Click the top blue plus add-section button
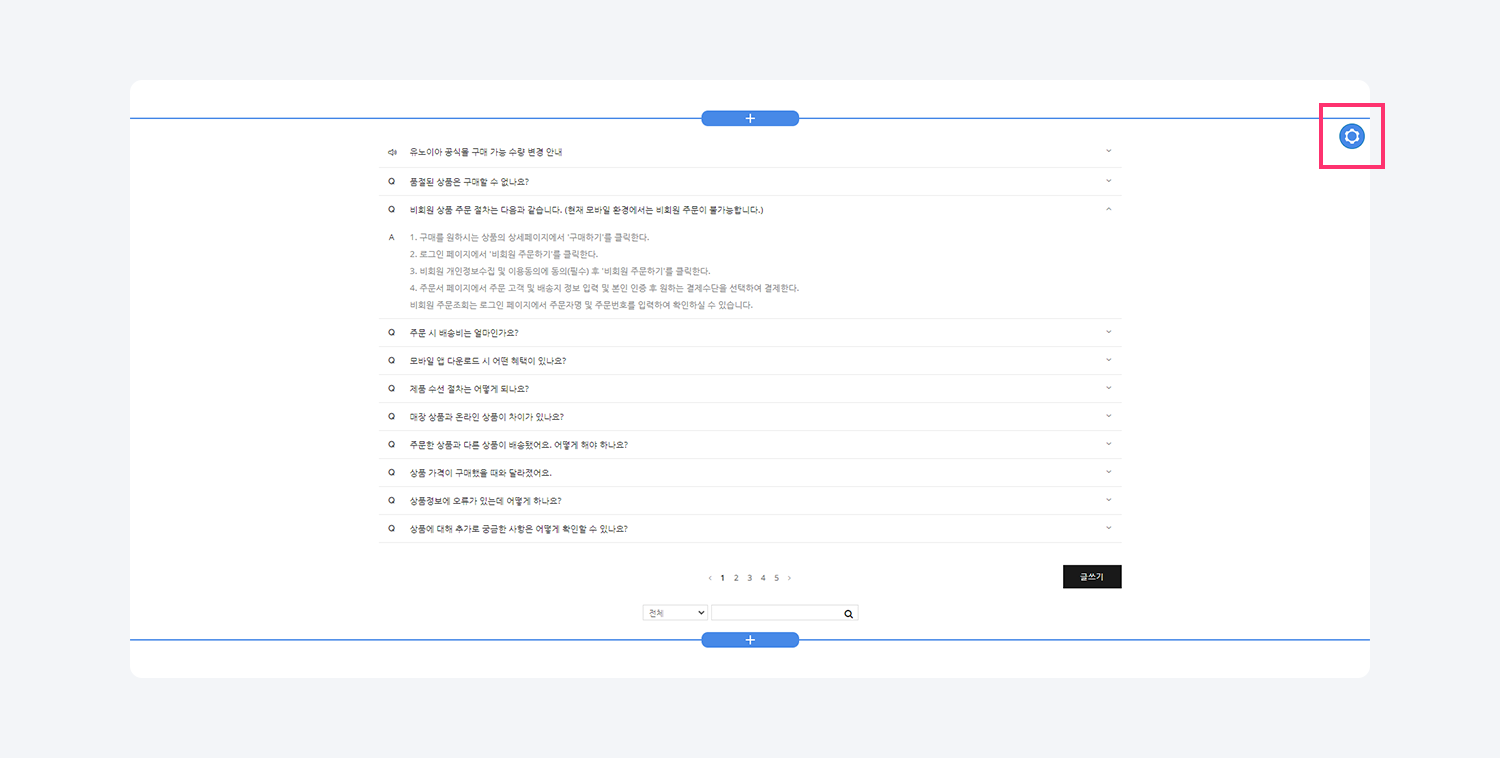Image resolution: width=1500 pixels, height=758 pixels. (750, 118)
